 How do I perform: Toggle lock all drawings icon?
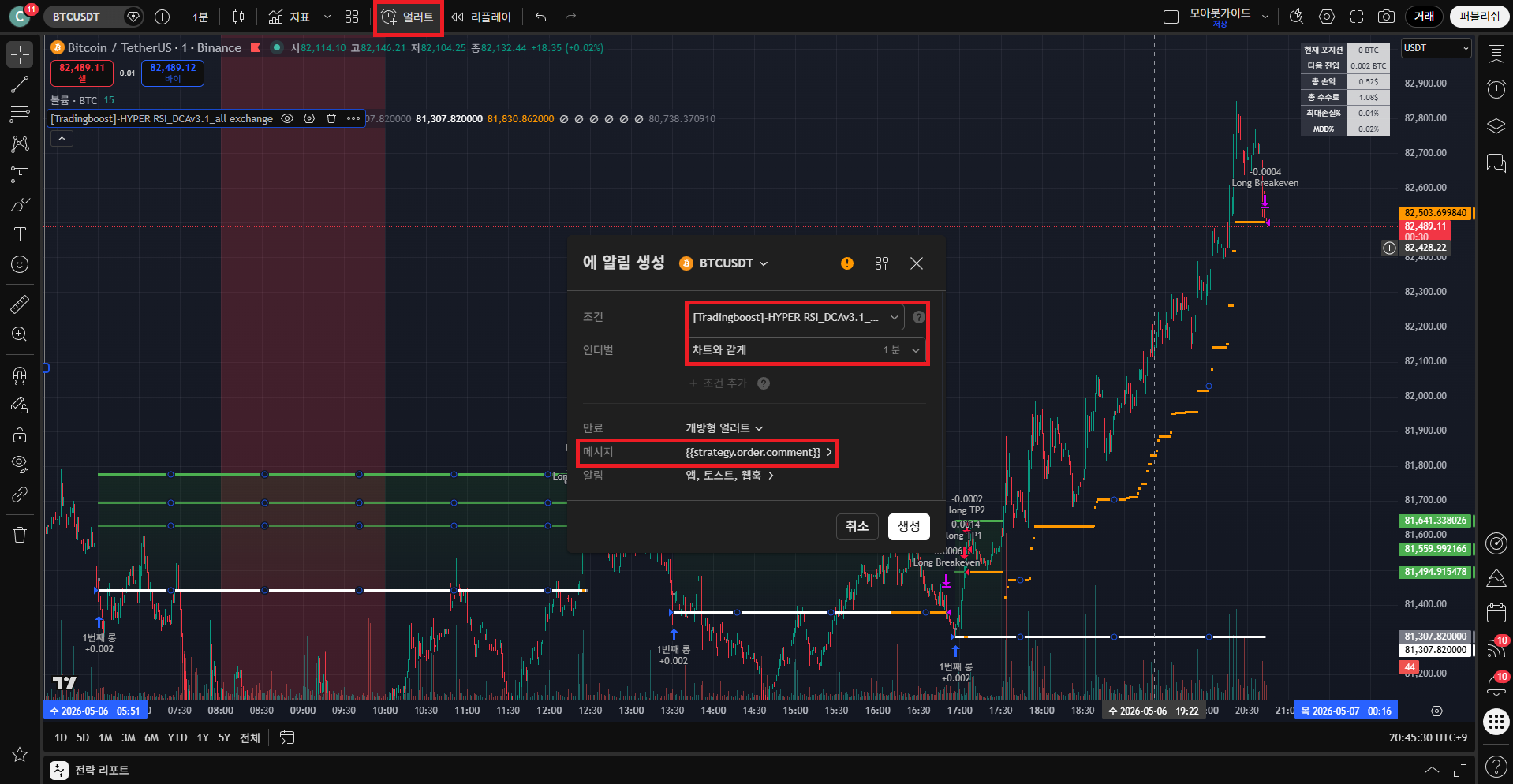(x=20, y=435)
